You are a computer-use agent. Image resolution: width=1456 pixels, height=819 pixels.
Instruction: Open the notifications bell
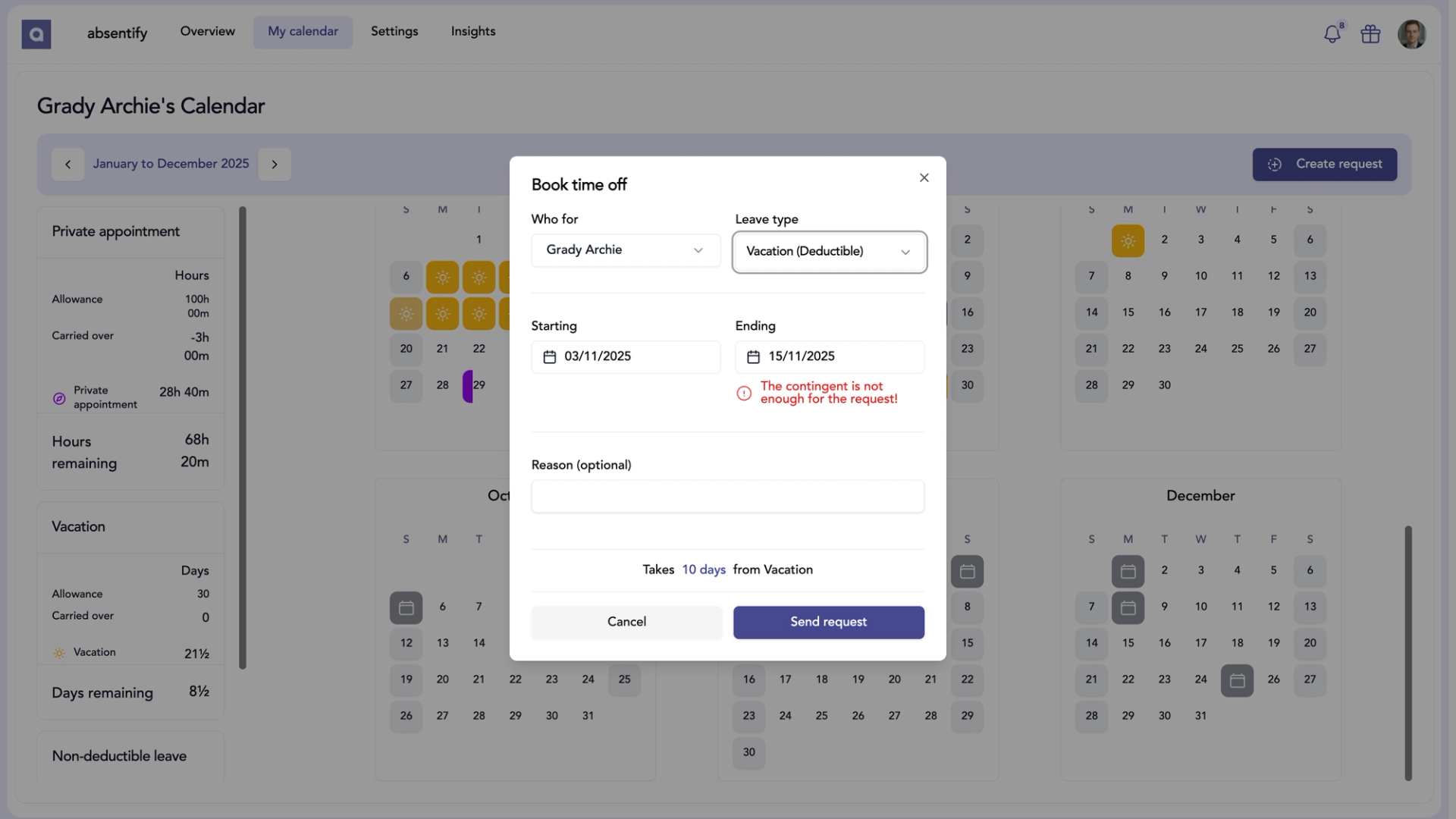[x=1332, y=34]
